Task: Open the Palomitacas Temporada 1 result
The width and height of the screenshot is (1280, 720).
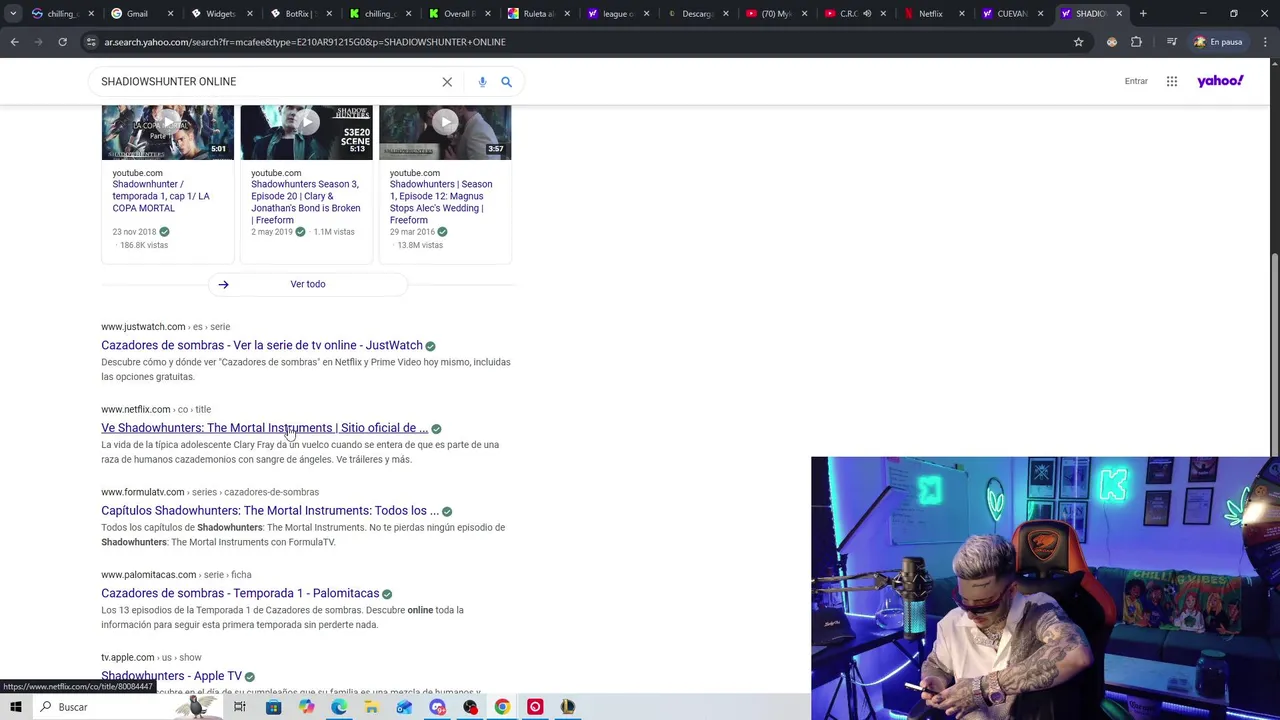Action: (x=240, y=594)
